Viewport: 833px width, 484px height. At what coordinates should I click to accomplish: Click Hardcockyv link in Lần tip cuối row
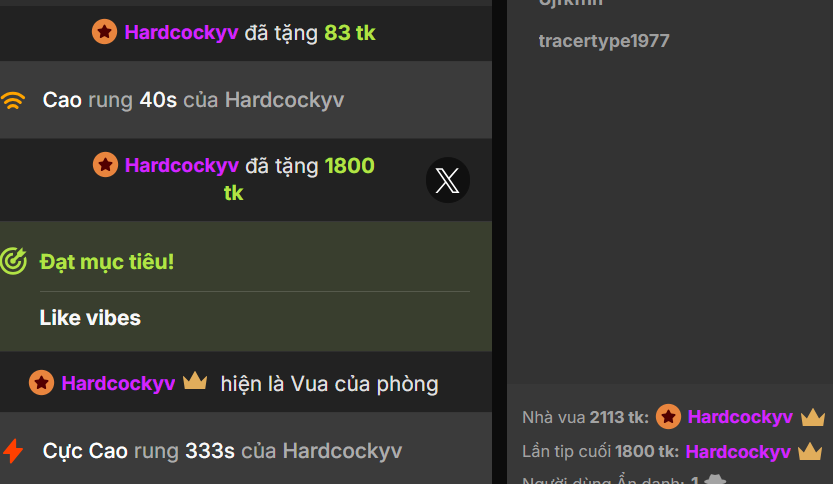tap(738, 452)
